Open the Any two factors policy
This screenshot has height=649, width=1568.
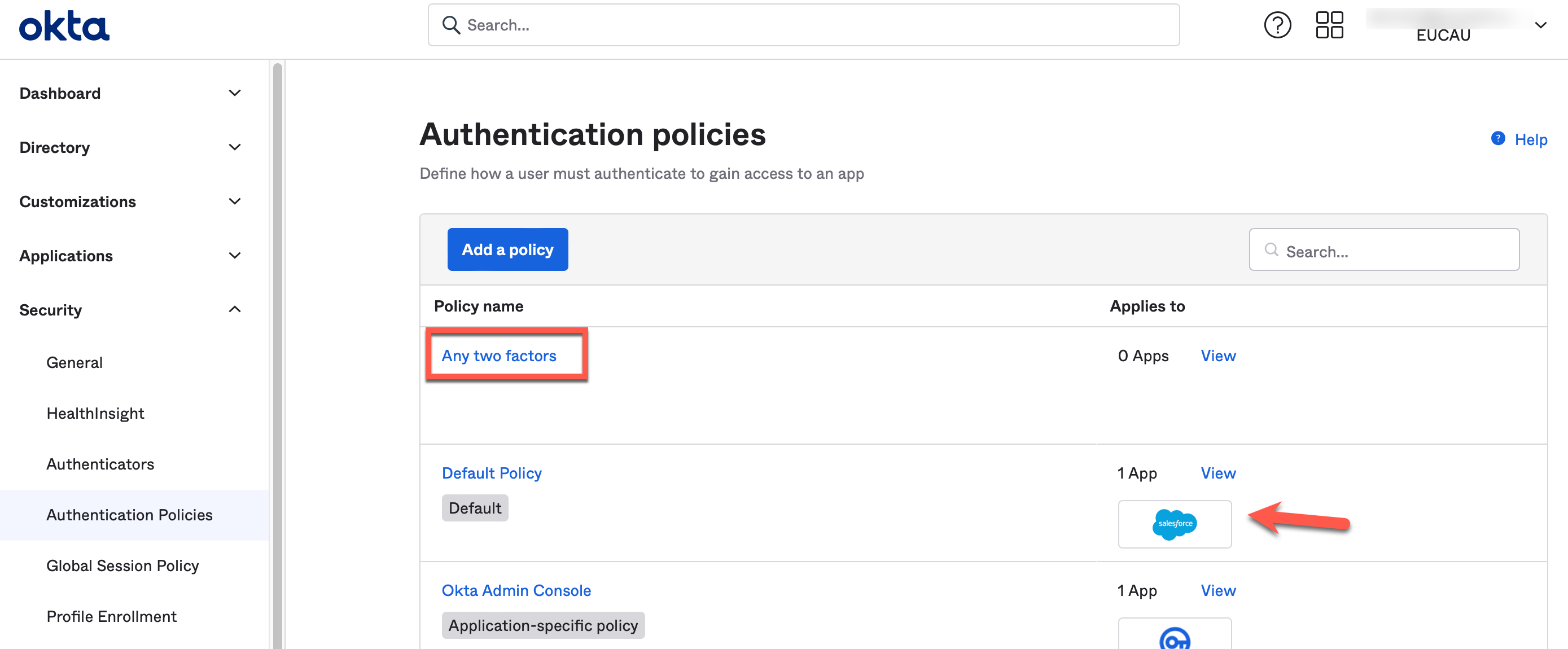(498, 356)
